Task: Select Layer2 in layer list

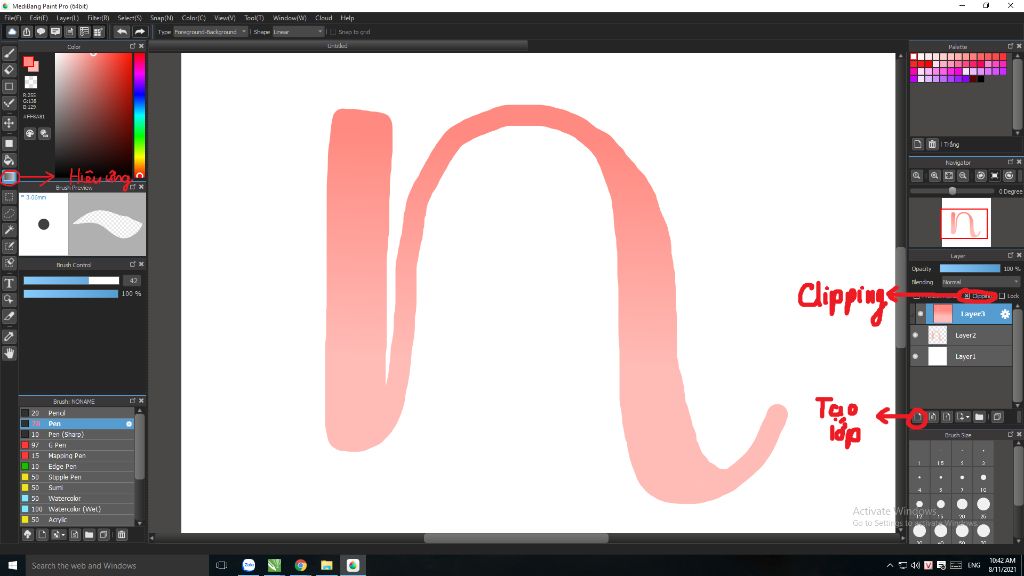Action: coord(961,335)
